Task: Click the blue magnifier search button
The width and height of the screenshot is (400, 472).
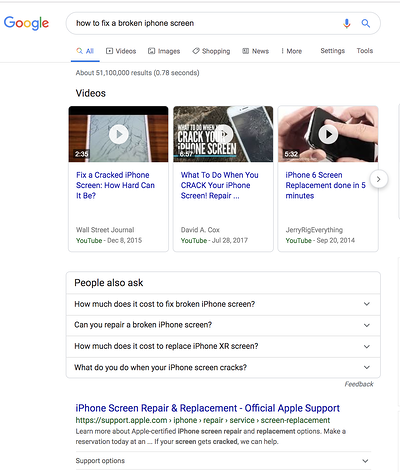Action: coord(366,23)
